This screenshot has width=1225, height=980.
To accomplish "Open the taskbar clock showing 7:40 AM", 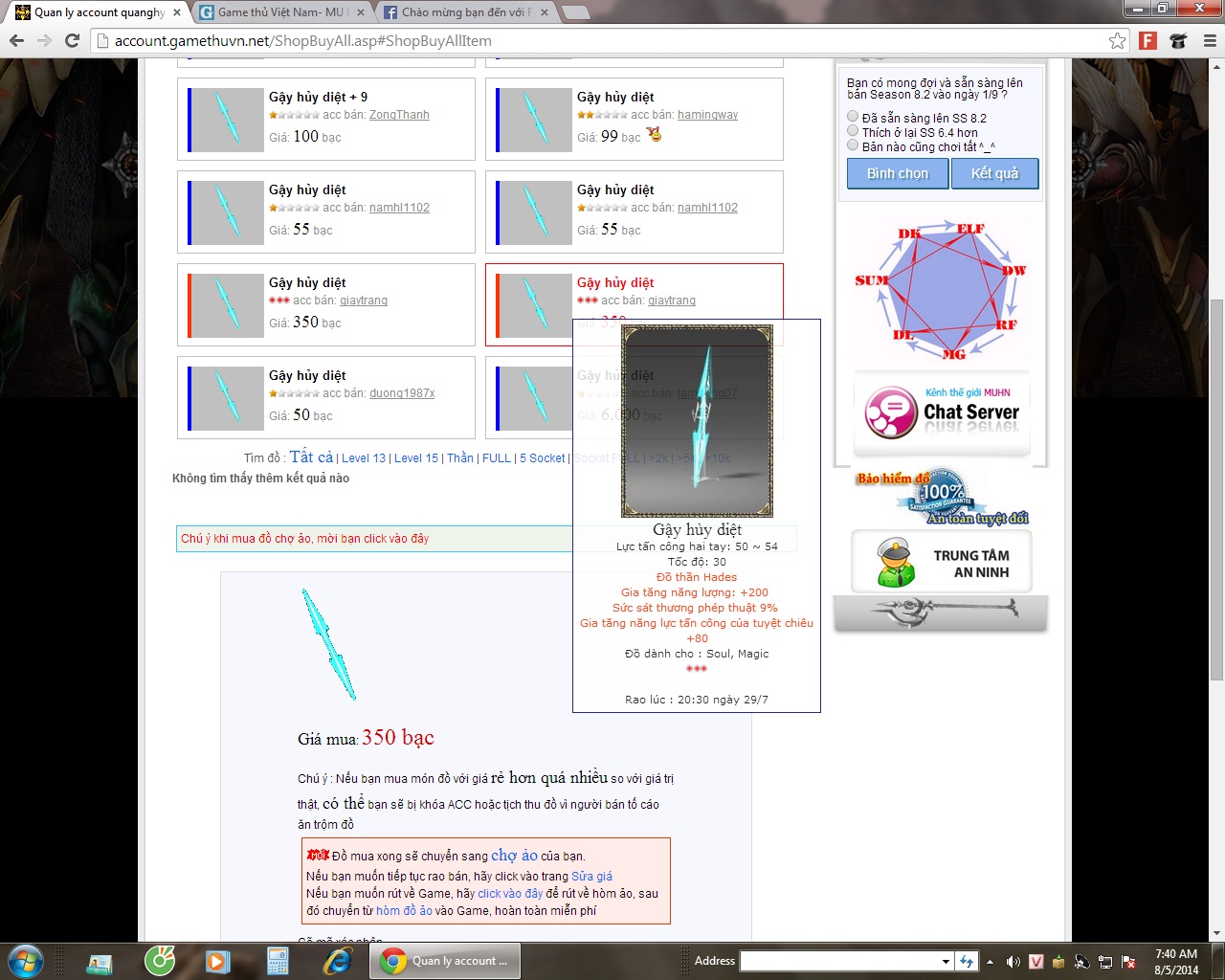I will 1176,961.
